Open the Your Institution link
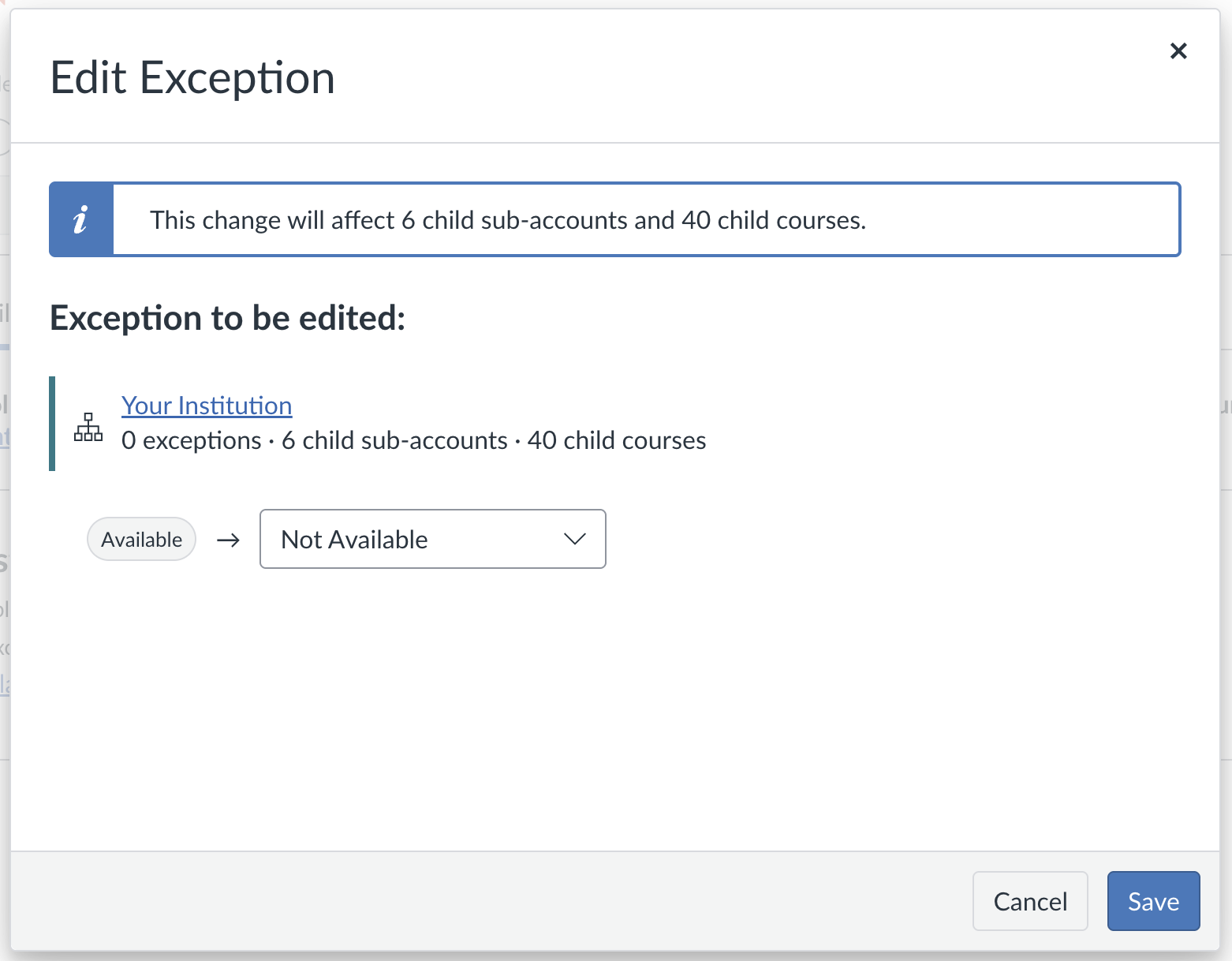The image size is (1232, 961). [206, 405]
